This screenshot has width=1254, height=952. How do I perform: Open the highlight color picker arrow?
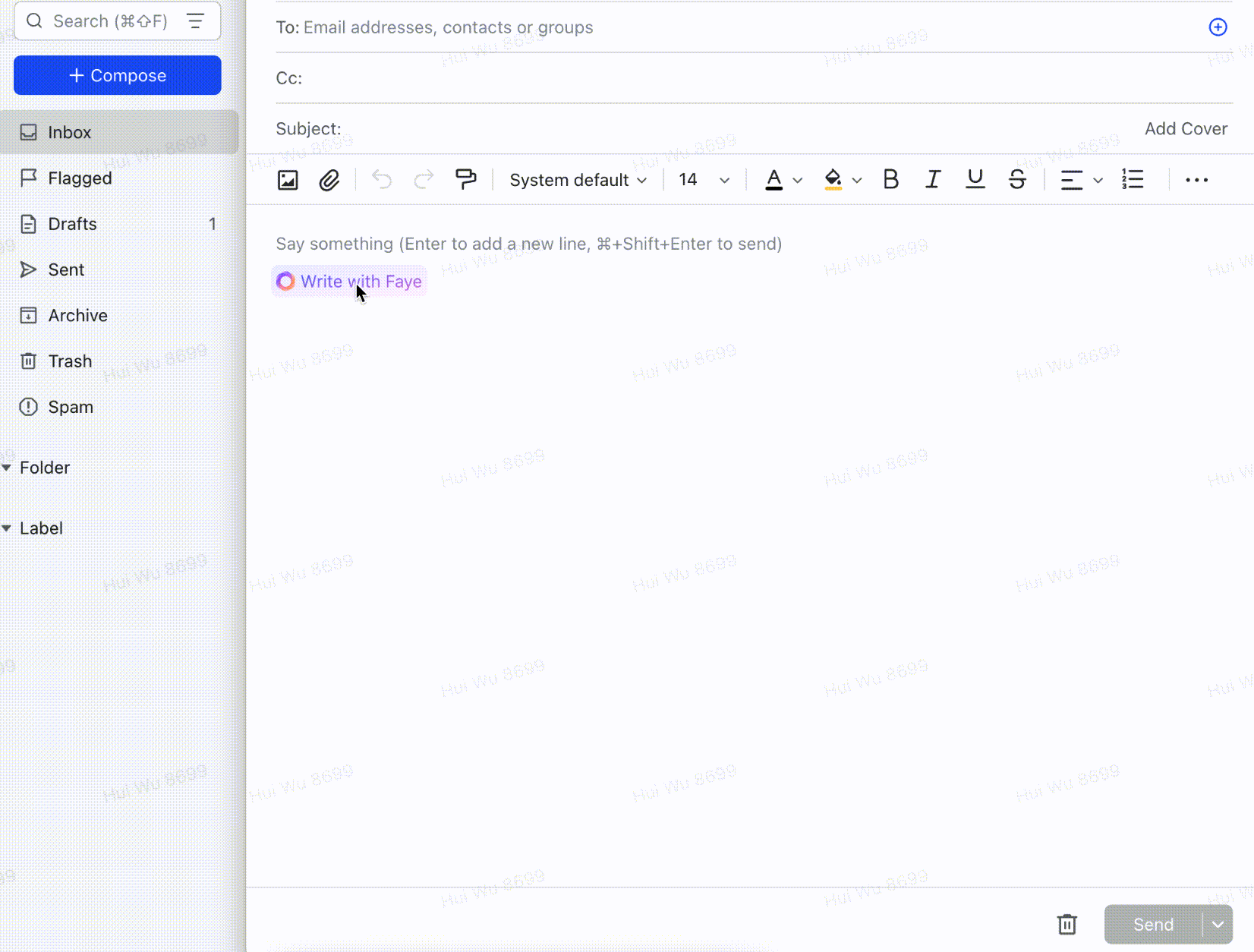(x=857, y=181)
